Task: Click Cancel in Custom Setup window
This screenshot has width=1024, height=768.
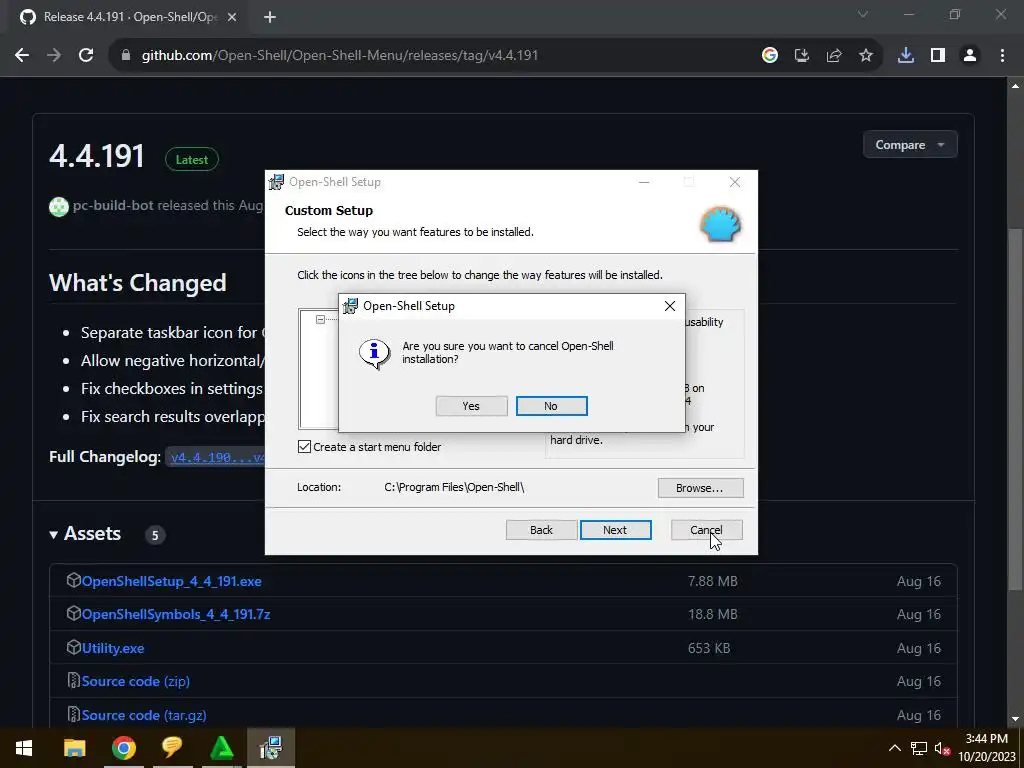Action: coord(706,530)
